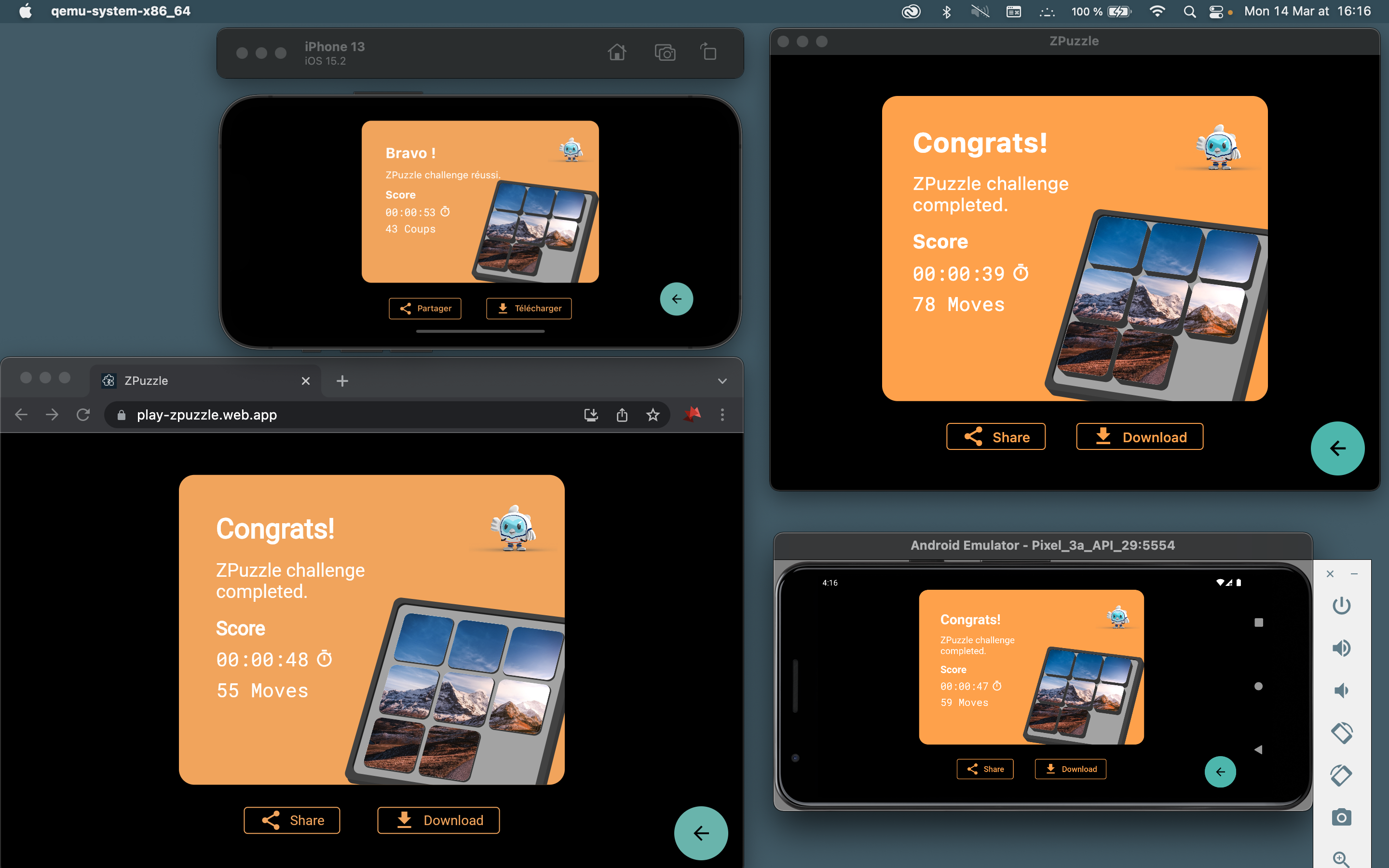Rotate the iPhone simulator device
Image resolution: width=1389 pixels, height=868 pixels.
point(709,52)
